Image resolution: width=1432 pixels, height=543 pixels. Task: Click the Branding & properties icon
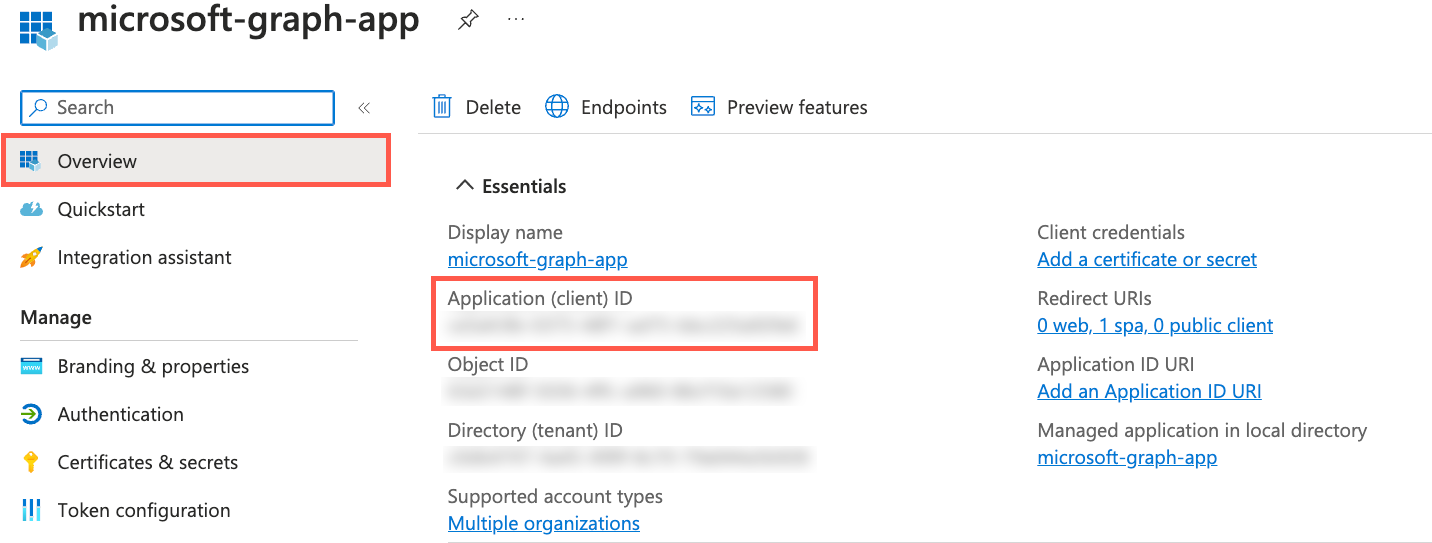(x=31, y=366)
